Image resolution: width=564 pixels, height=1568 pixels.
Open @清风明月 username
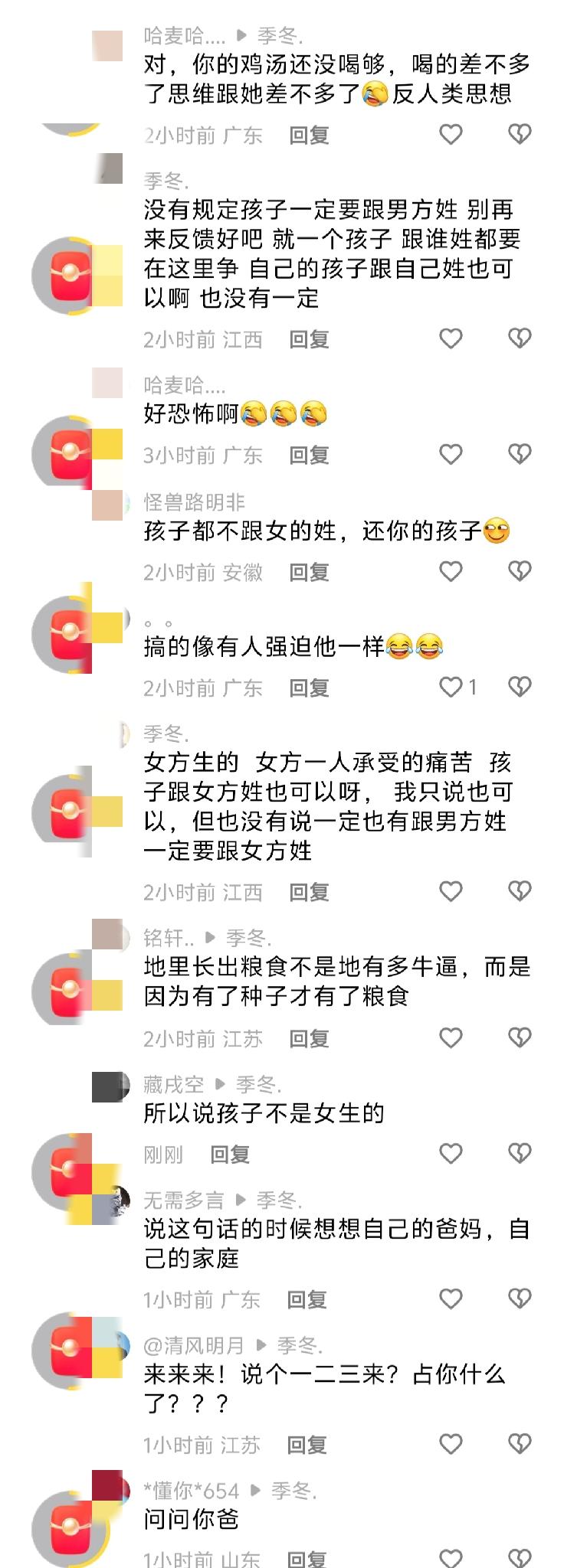[194, 1345]
